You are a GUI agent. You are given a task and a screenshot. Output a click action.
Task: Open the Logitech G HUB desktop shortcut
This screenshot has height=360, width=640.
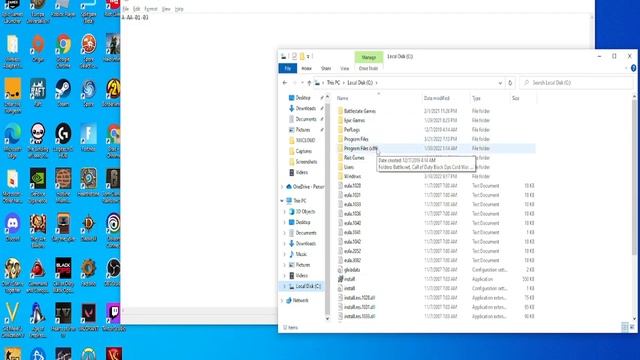63,140
